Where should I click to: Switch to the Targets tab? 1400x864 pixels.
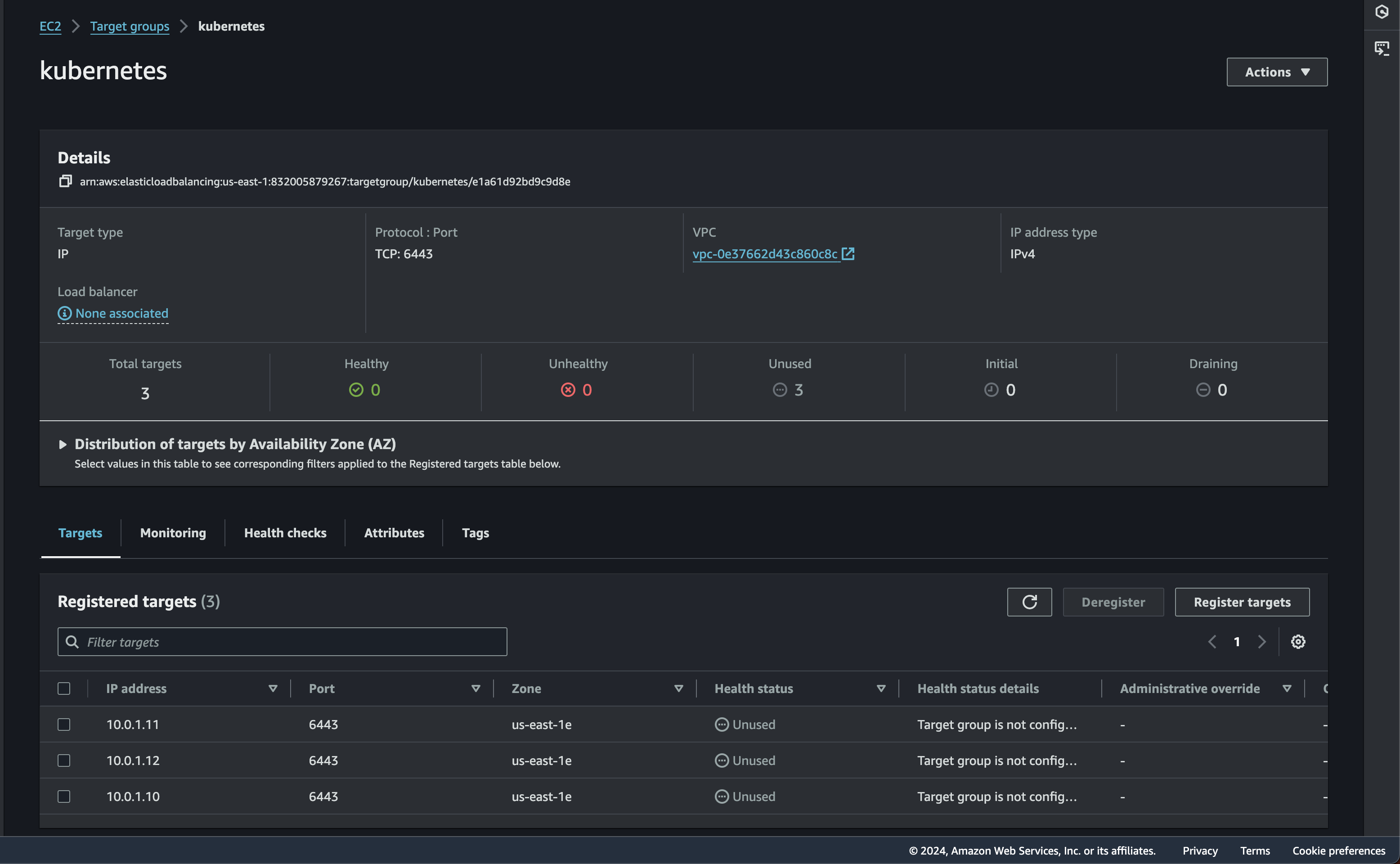click(x=81, y=532)
